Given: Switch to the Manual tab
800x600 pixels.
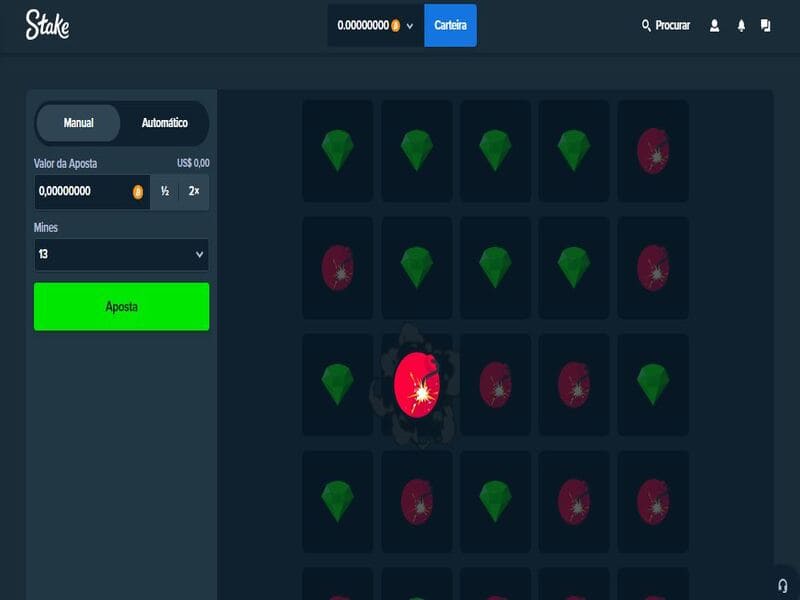Looking at the screenshot, I should pyautogui.click(x=79, y=123).
